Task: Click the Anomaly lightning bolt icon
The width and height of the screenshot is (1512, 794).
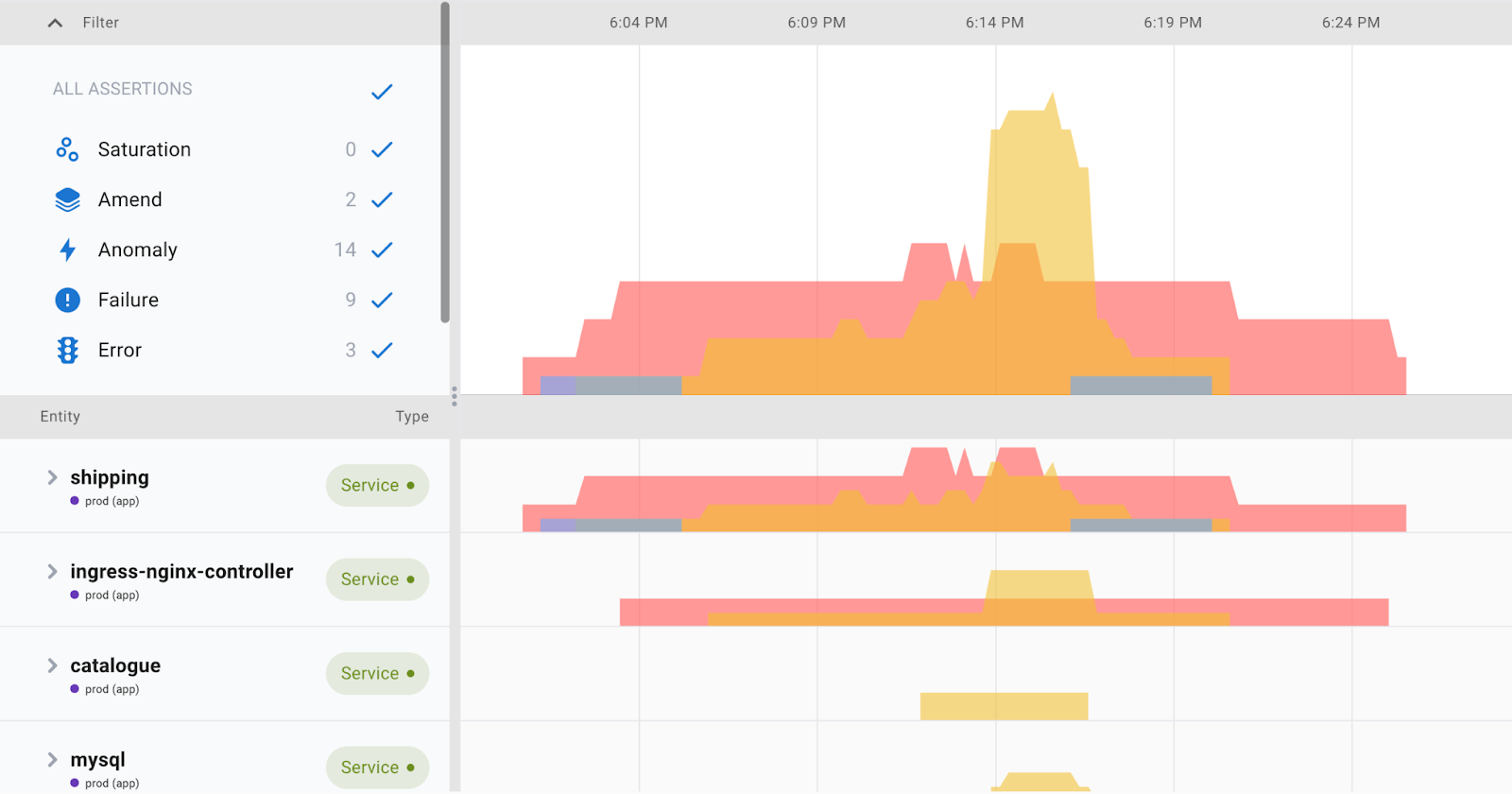Action: pyautogui.click(x=67, y=250)
